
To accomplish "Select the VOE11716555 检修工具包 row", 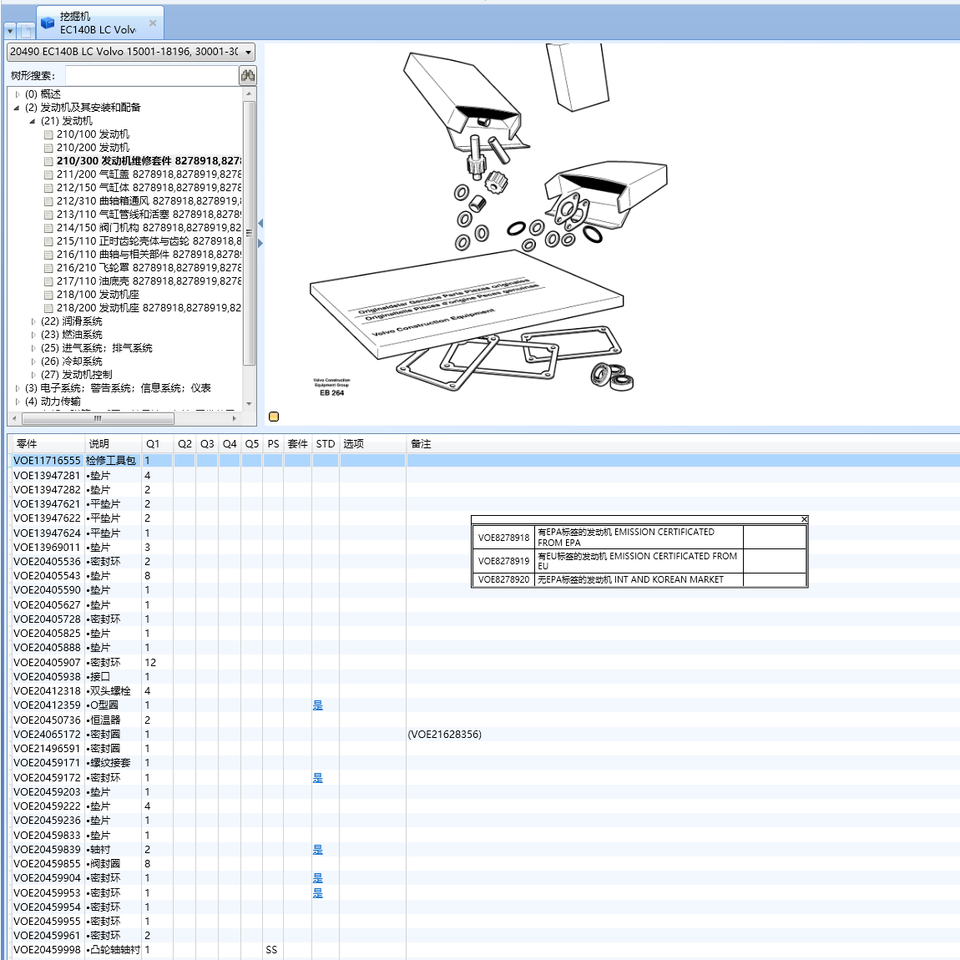I will (486, 461).
